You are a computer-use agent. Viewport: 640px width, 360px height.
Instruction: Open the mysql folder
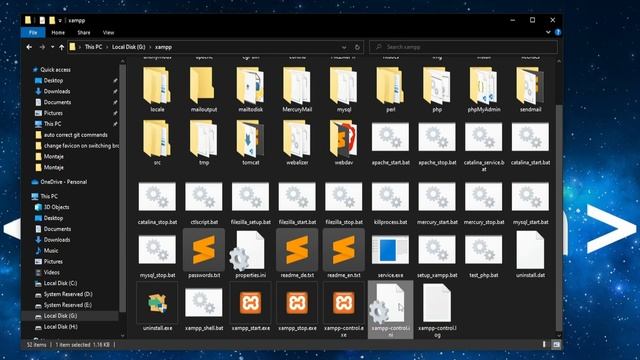click(343, 90)
